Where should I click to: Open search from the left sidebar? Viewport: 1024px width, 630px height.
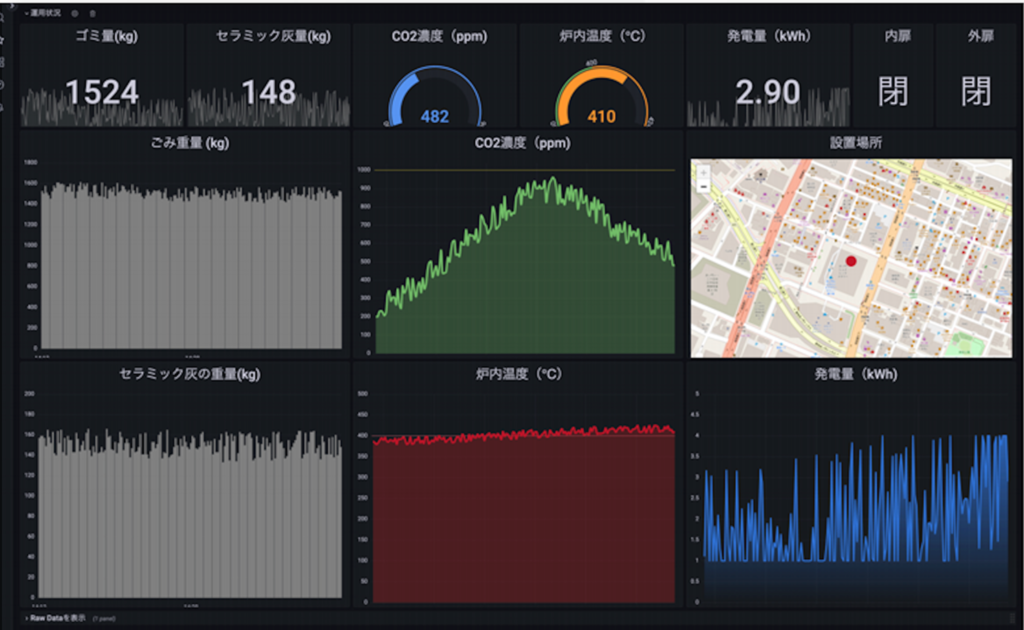pos(3,18)
